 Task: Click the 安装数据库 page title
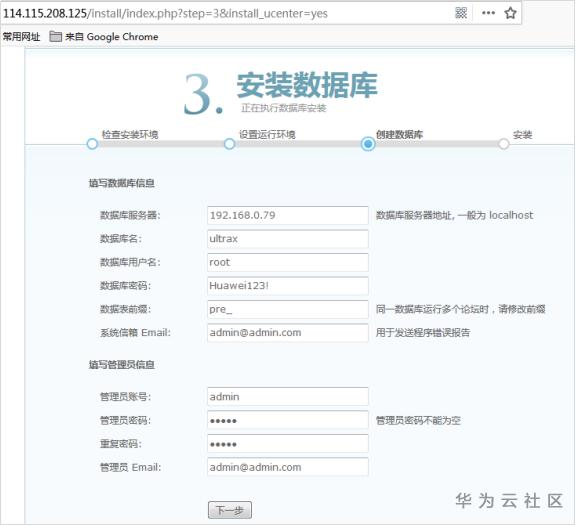tap(307, 85)
